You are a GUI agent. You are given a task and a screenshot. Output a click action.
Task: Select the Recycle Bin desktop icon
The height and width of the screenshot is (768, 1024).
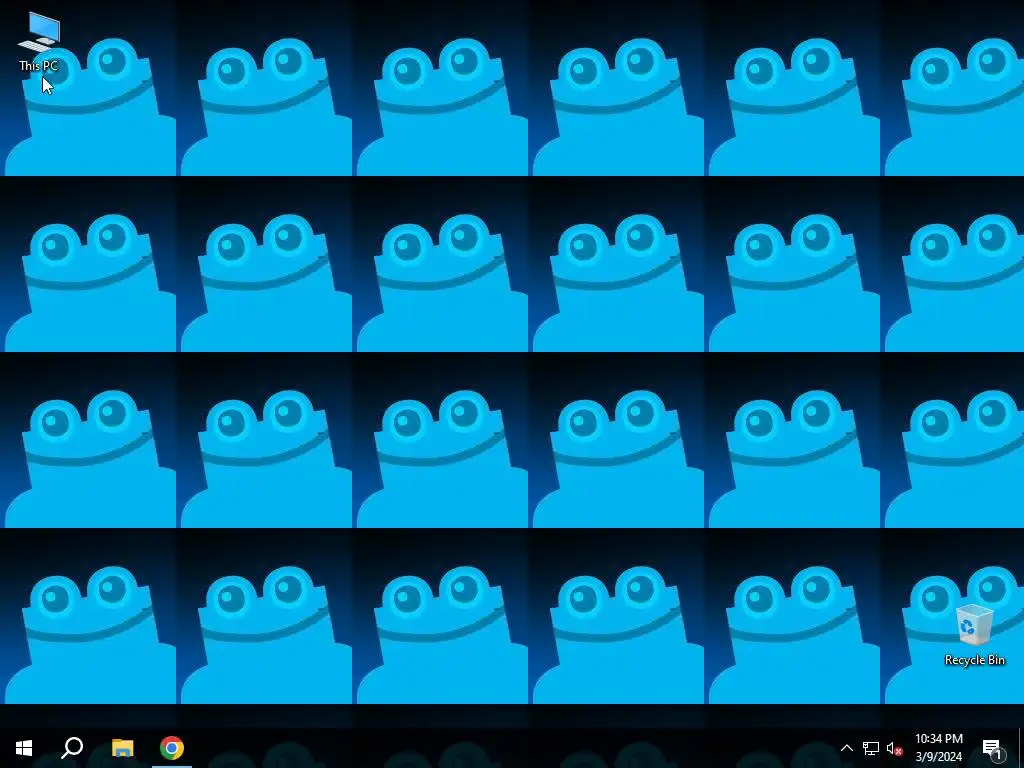tap(974, 635)
